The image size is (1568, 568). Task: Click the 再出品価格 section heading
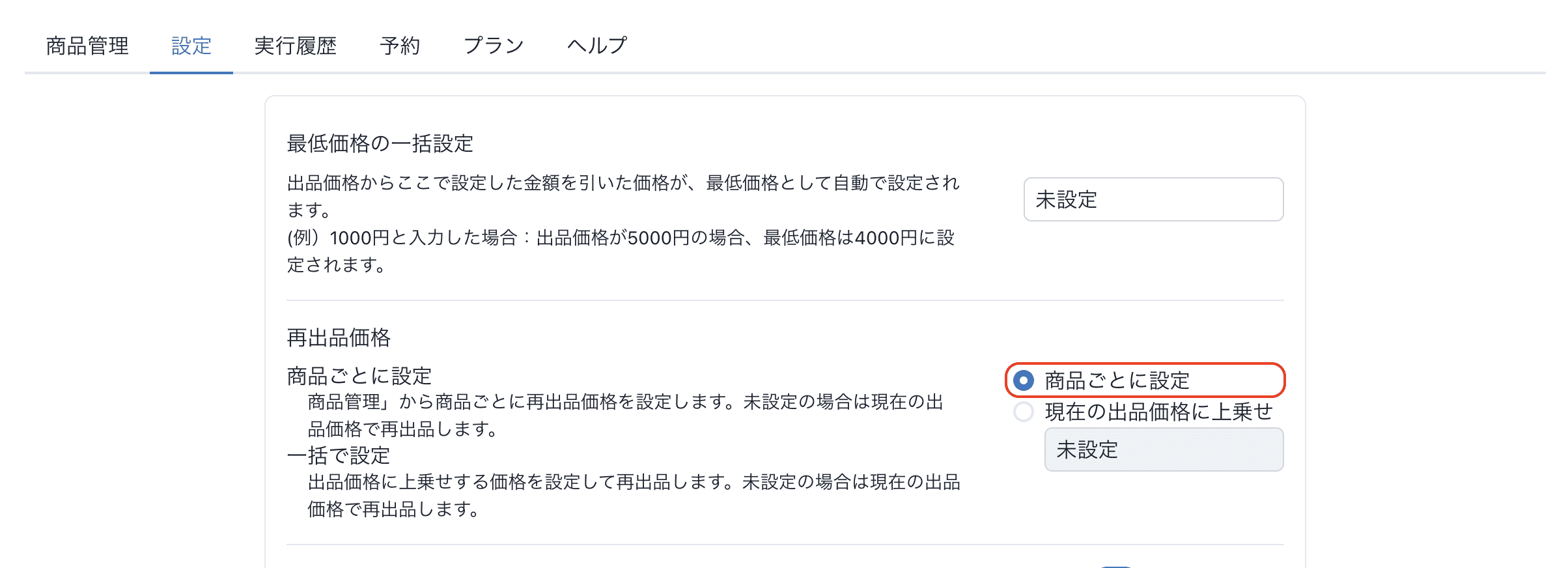339,337
